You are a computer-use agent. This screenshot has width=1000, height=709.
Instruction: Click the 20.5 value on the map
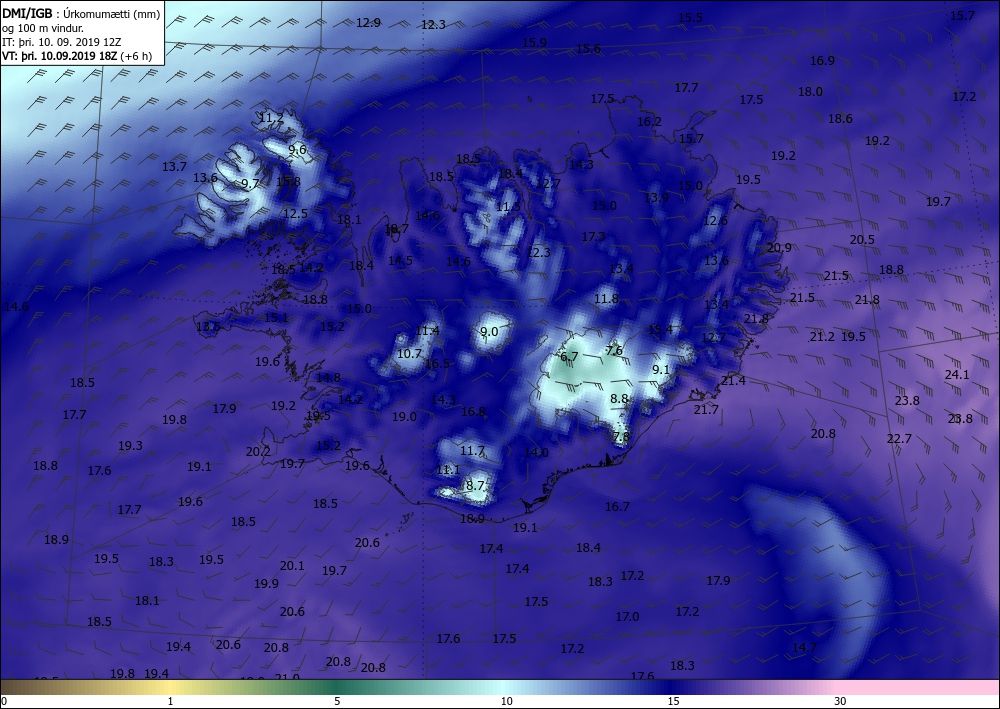tap(862, 239)
